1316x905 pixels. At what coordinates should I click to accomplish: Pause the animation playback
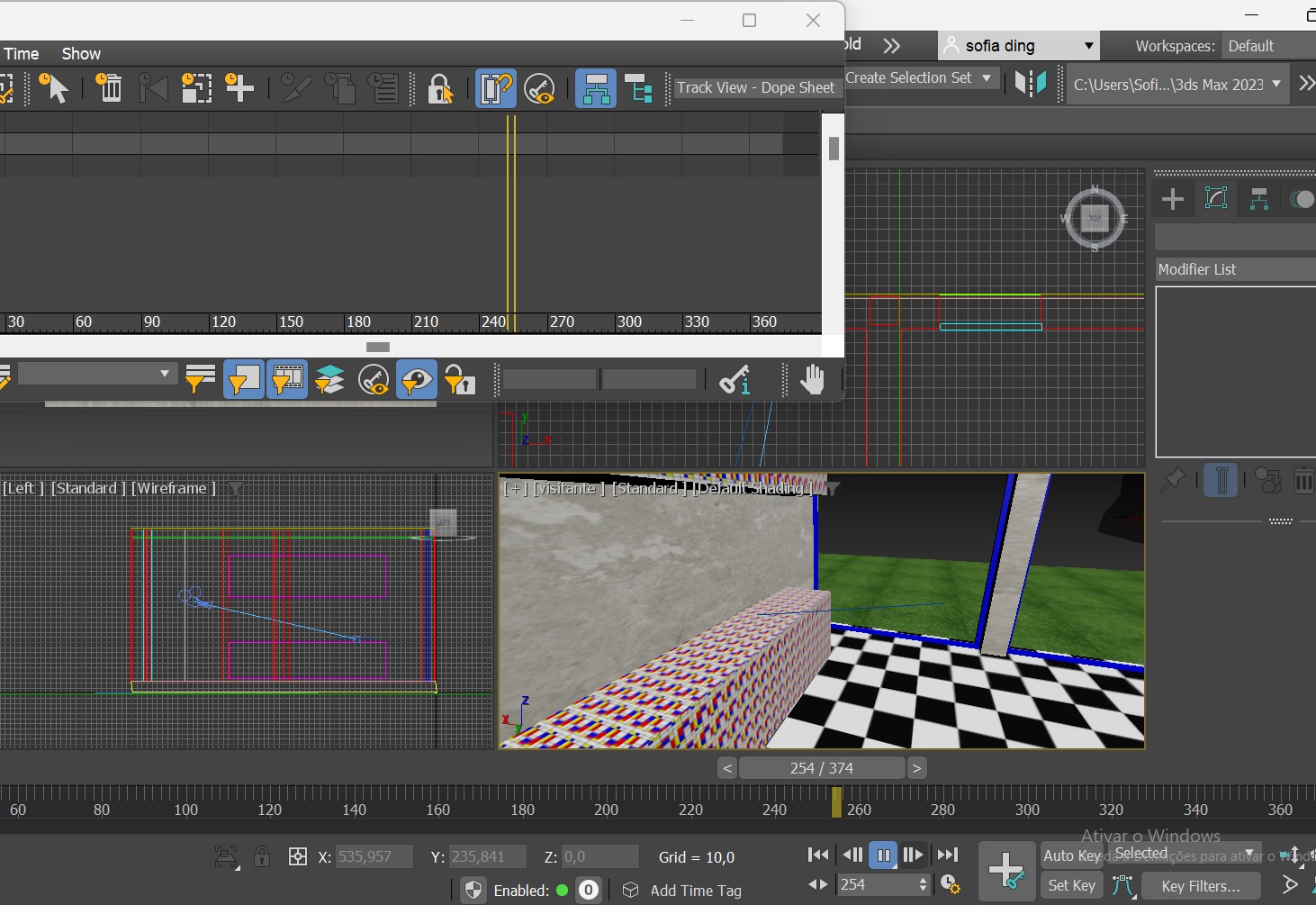(883, 855)
